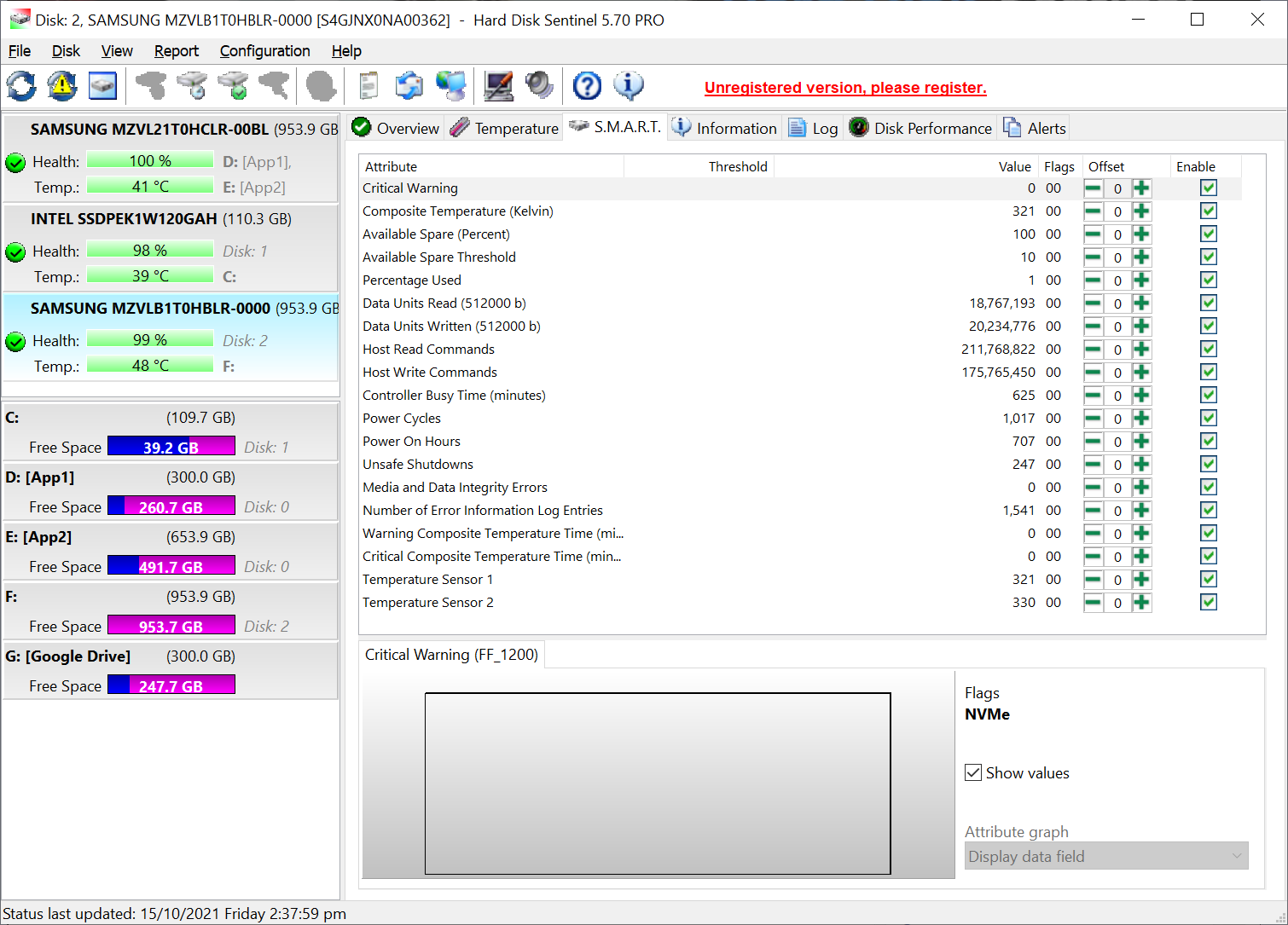Toggle Enable checkbox for Critical Warning
The height and width of the screenshot is (925, 1288).
[x=1208, y=188]
